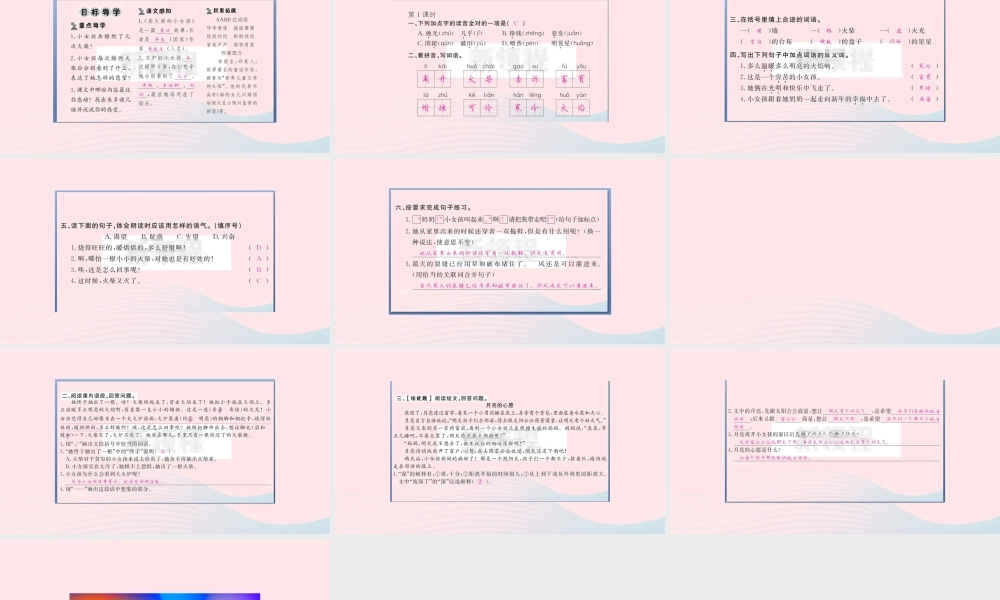Click the '五、读下面的句子' heading text
Image resolution: width=1000 pixels, height=600 pixels.
[x=151, y=226]
